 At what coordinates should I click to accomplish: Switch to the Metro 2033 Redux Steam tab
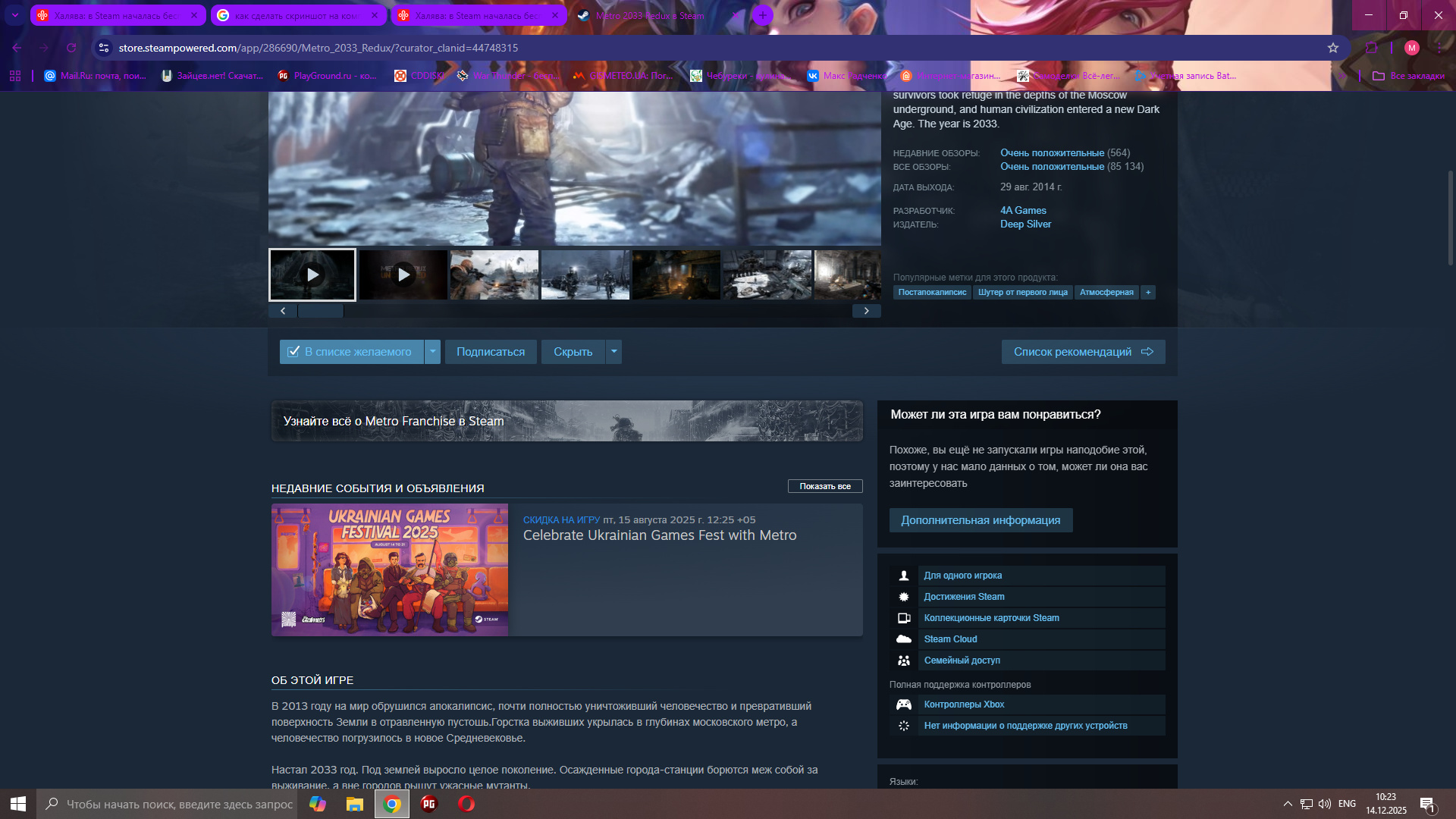650,15
